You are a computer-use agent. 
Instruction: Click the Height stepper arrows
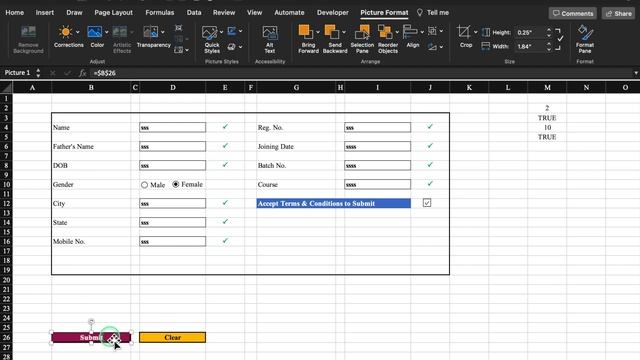549,32
